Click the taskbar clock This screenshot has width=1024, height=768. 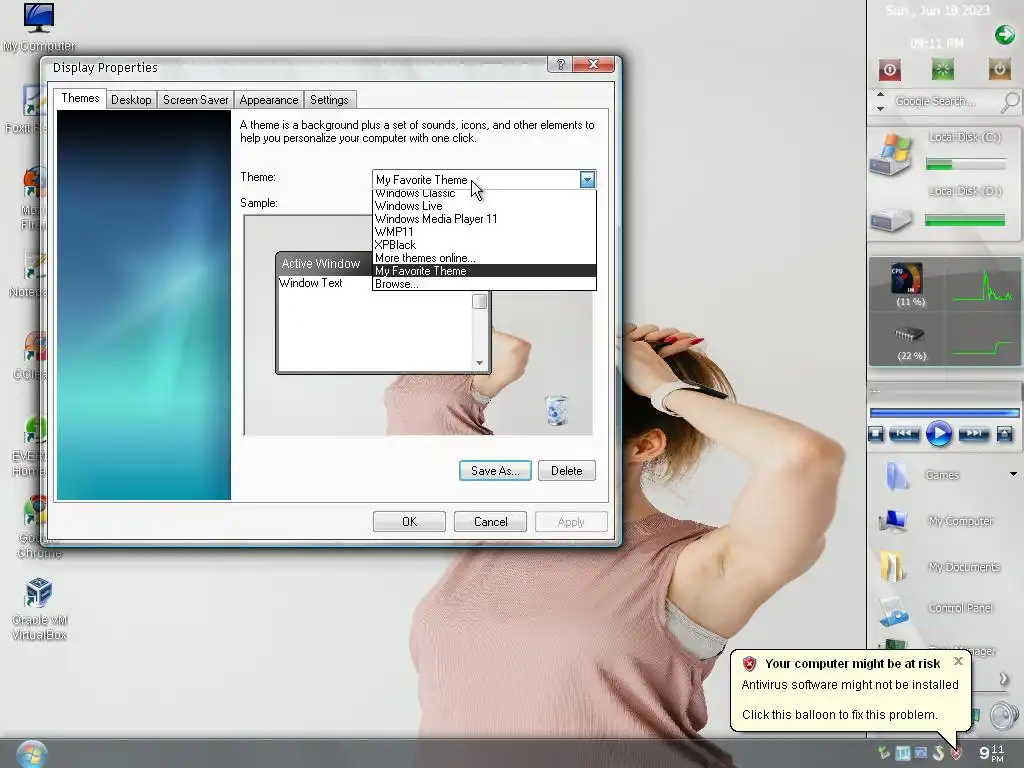991,753
